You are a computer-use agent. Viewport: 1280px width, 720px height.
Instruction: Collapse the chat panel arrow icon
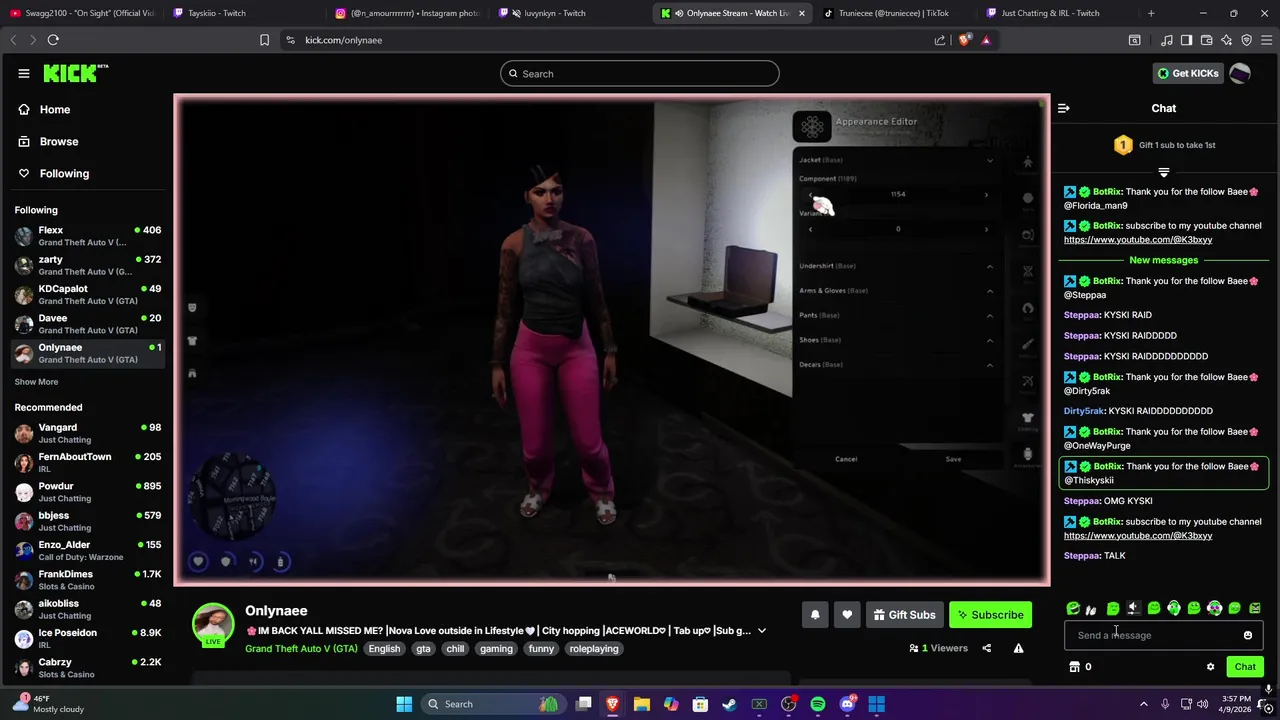pyautogui.click(x=1064, y=108)
